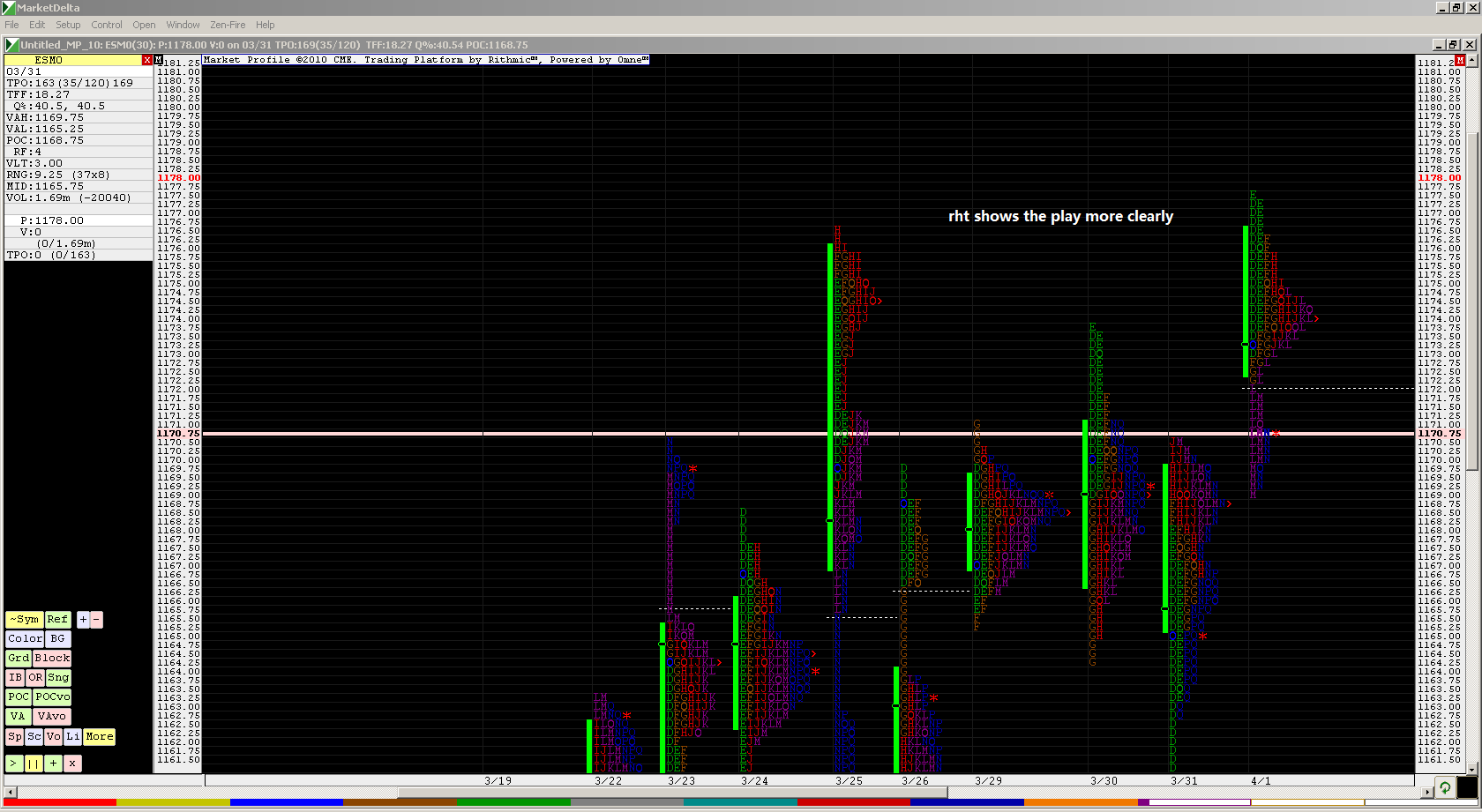The width and height of the screenshot is (1482, 812).
Task: Open the Zen-Fire menu
Action: (228, 25)
